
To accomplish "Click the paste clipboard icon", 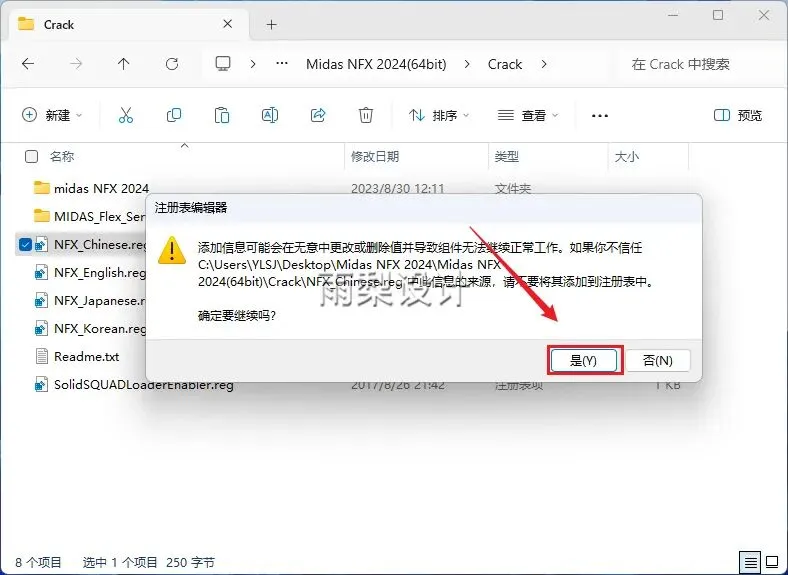I will [222, 115].
